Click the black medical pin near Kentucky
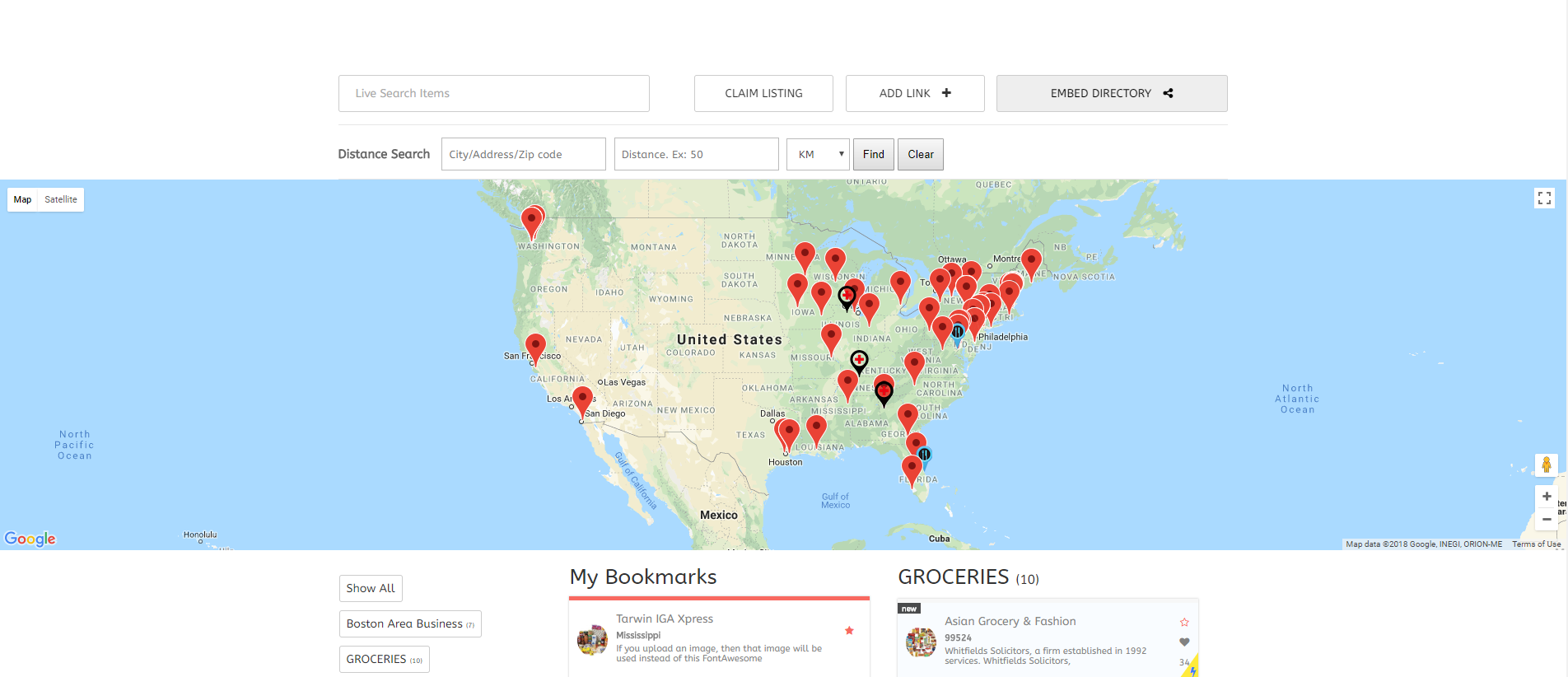The width and height of the screenshot is (1568, 677). (x=859, y=362)
